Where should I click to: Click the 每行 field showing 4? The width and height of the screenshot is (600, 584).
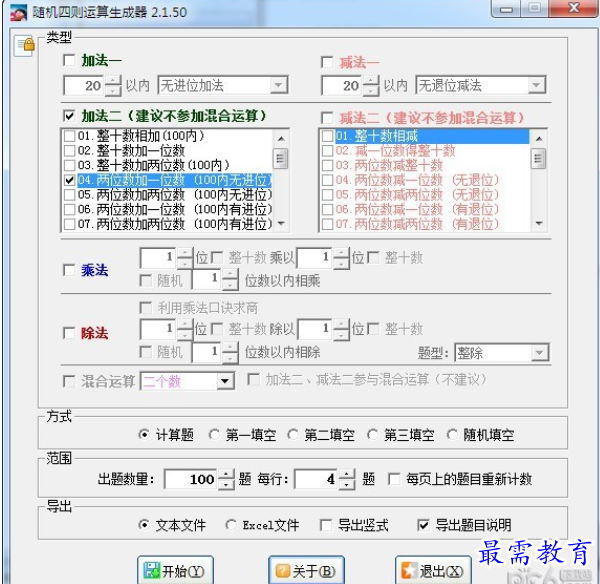coord(317,479)
